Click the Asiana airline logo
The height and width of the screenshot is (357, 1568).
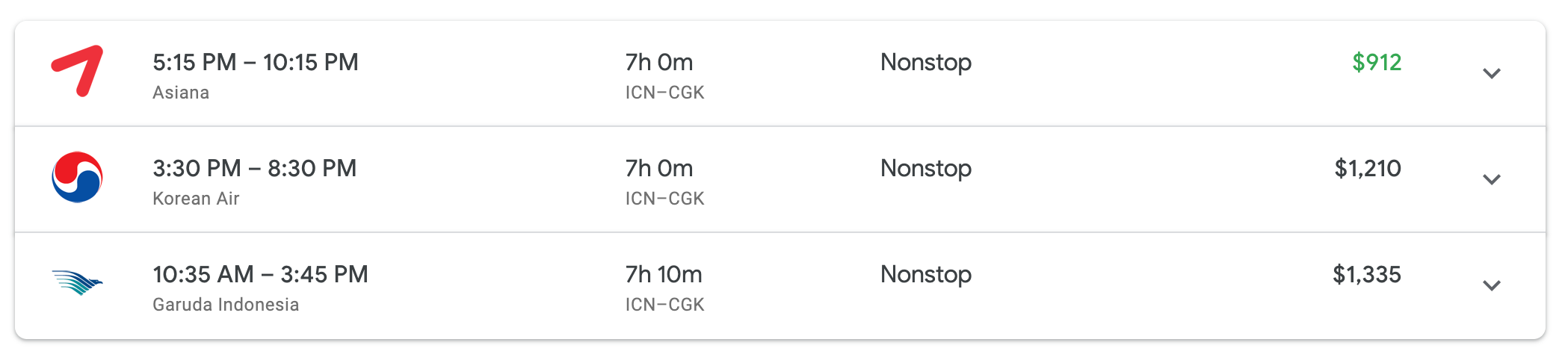pyautogui.click(x=77, y=71)
